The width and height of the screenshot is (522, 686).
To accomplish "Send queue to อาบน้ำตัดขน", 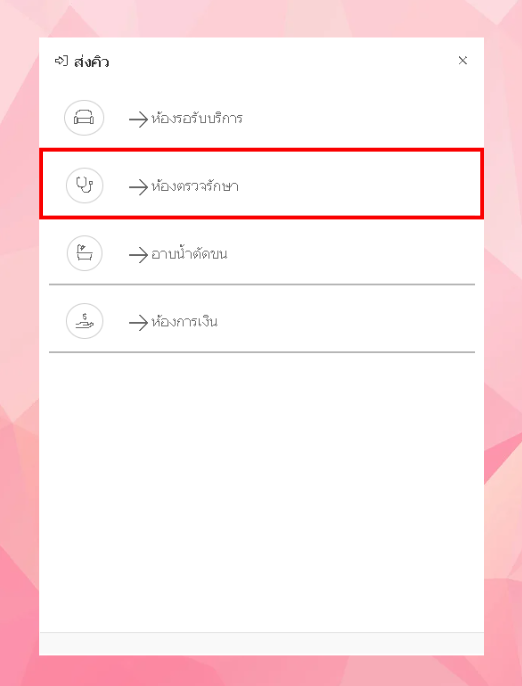I will [x=189, y=253].
